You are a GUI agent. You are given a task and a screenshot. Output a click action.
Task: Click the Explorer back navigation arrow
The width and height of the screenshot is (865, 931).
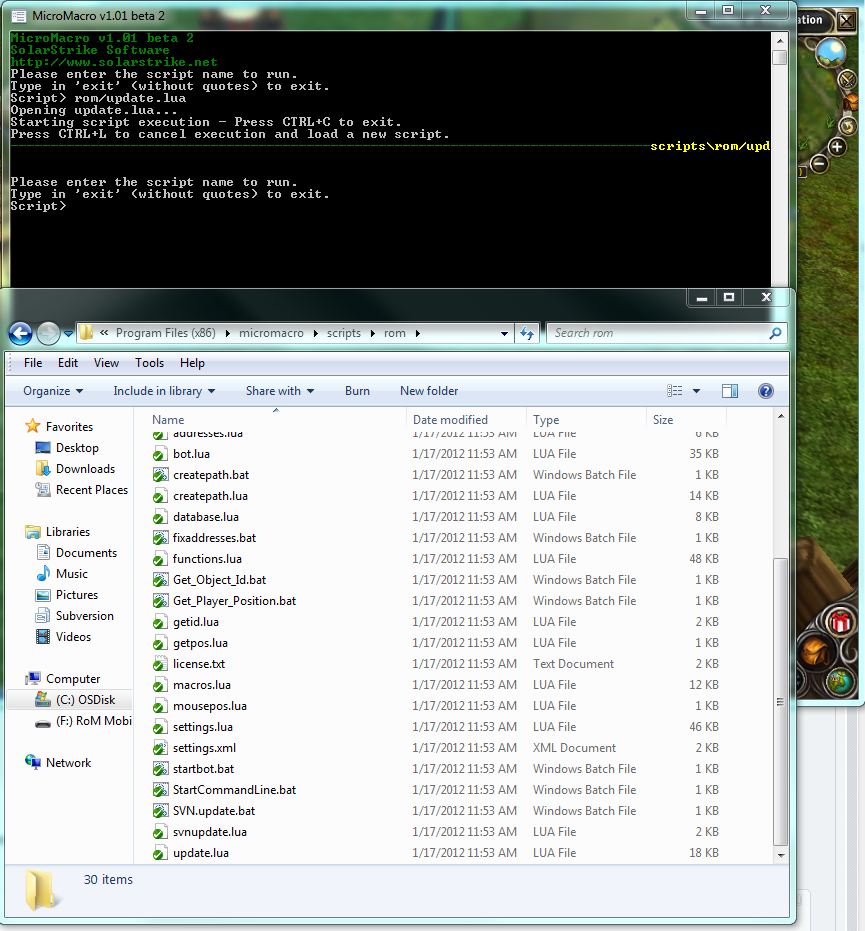tap(20, 333)
